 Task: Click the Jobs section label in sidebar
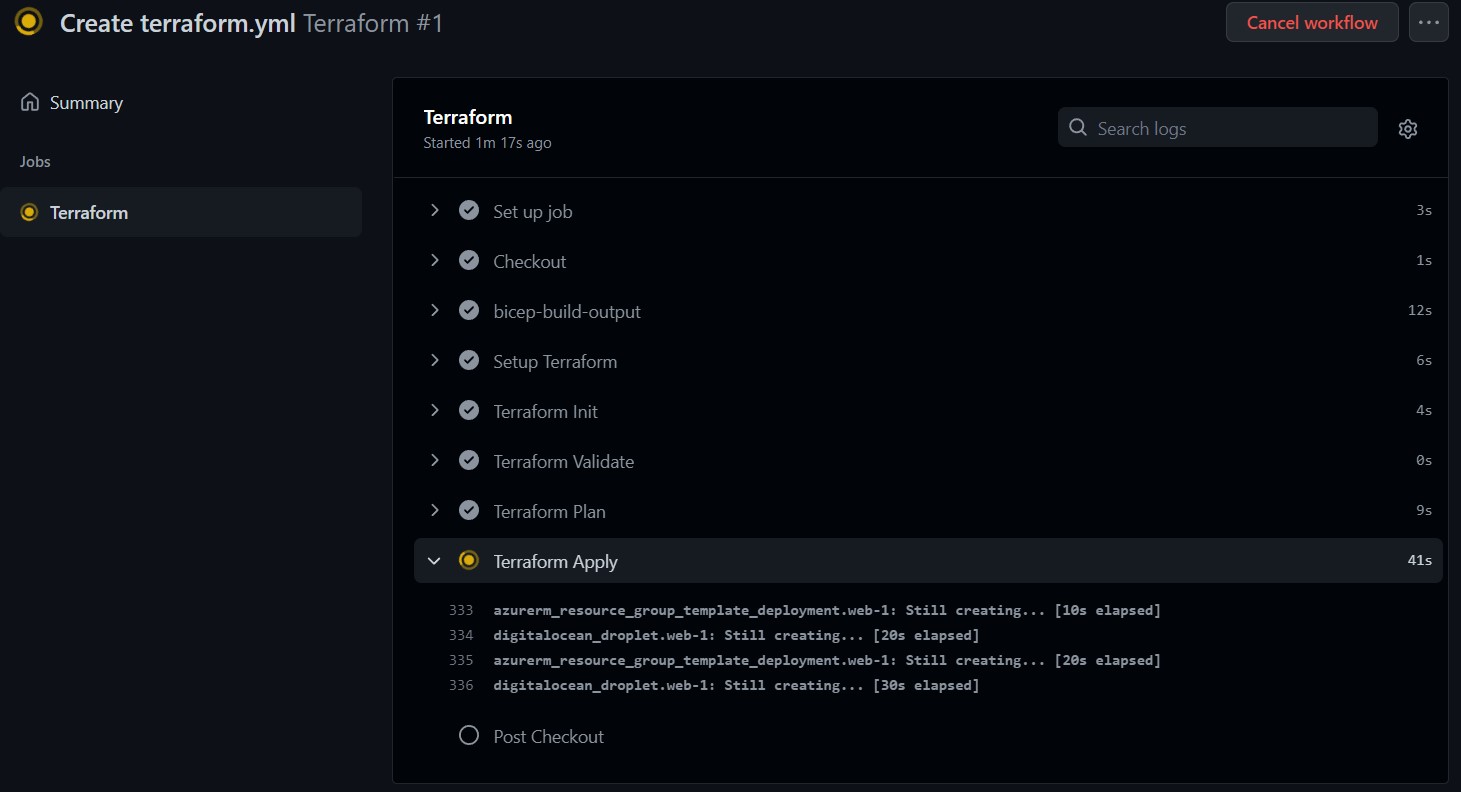click(x=35, y=161)
